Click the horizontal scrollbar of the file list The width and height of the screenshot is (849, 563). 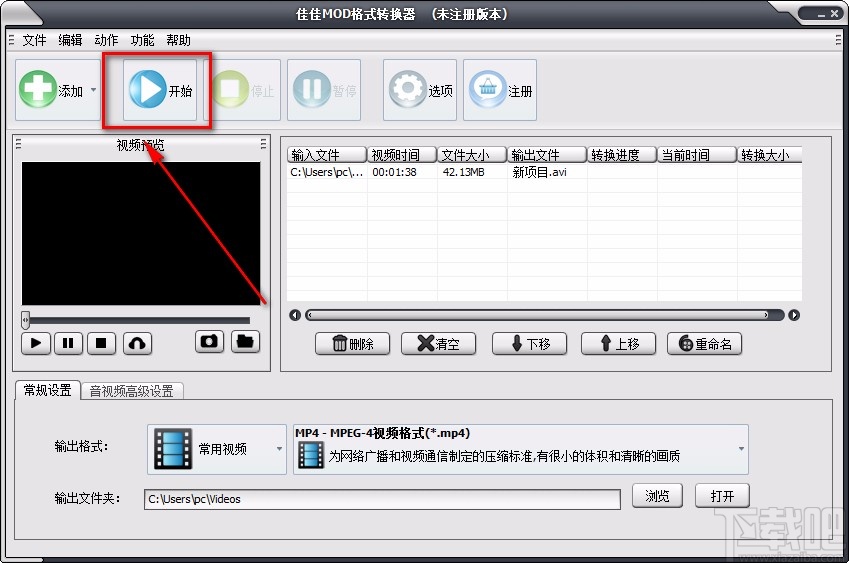click(545, 315)
